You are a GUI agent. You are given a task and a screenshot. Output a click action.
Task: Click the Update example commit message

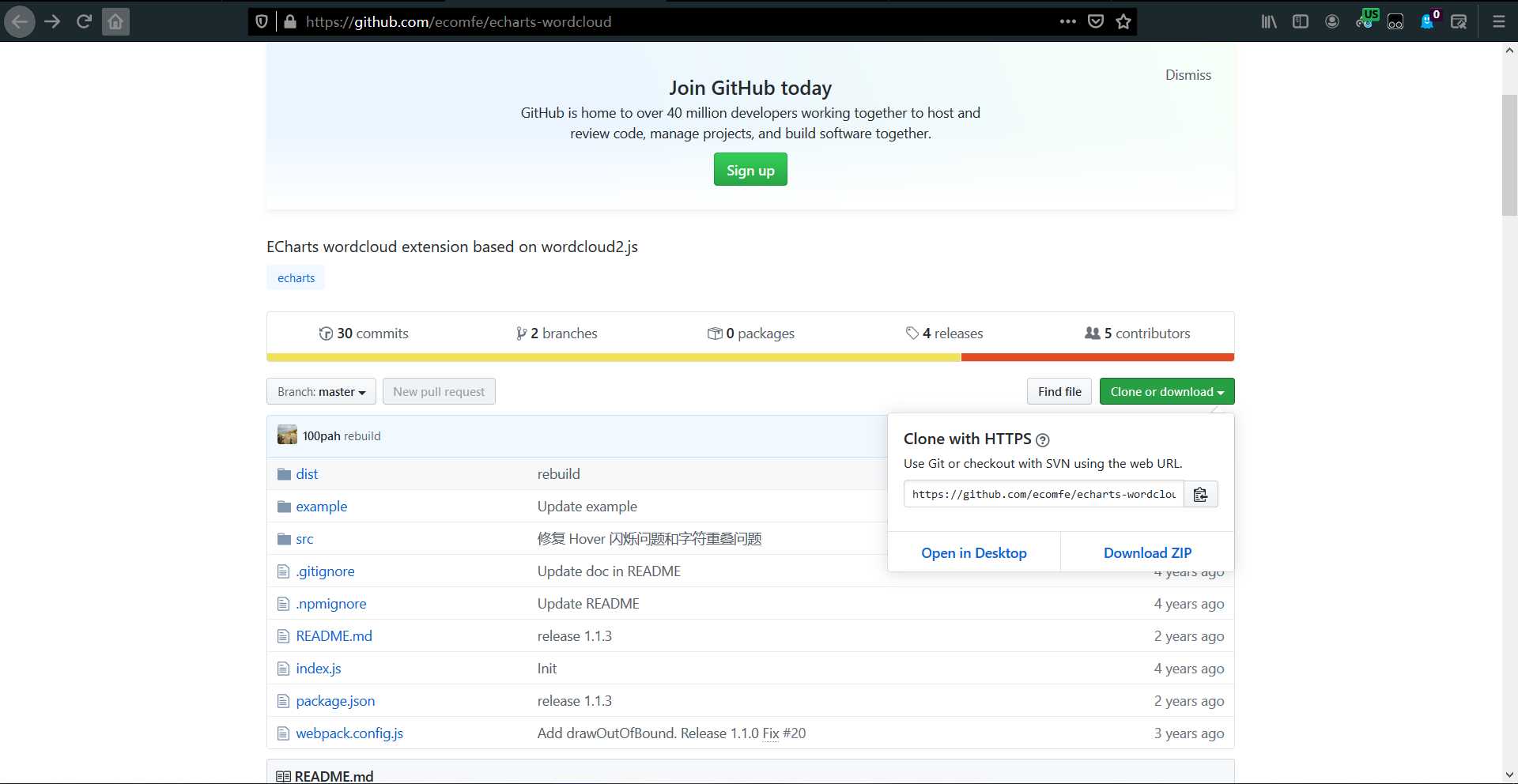coord(587,507)
